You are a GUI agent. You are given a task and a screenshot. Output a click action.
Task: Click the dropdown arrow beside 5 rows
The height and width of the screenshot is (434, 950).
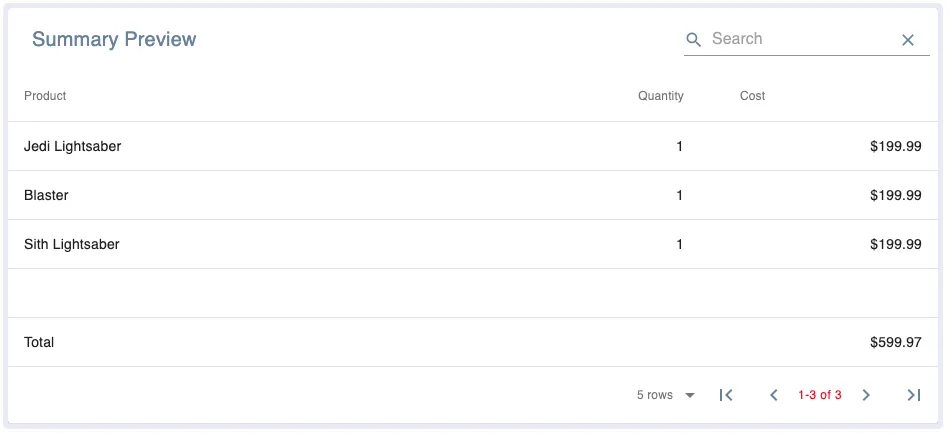(x=690, y=395)
